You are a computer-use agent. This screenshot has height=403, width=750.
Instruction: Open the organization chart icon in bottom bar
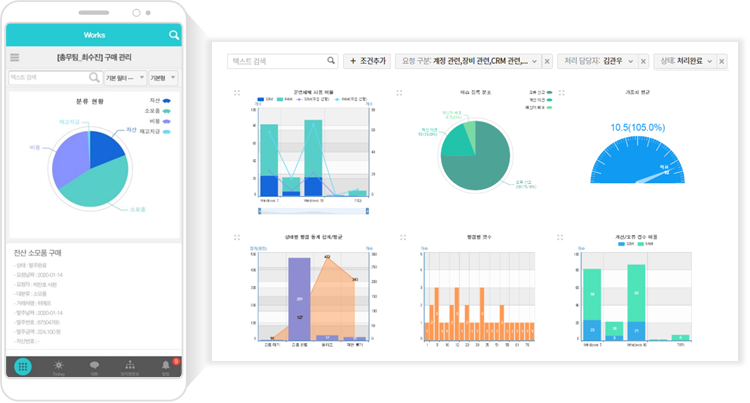130,366
